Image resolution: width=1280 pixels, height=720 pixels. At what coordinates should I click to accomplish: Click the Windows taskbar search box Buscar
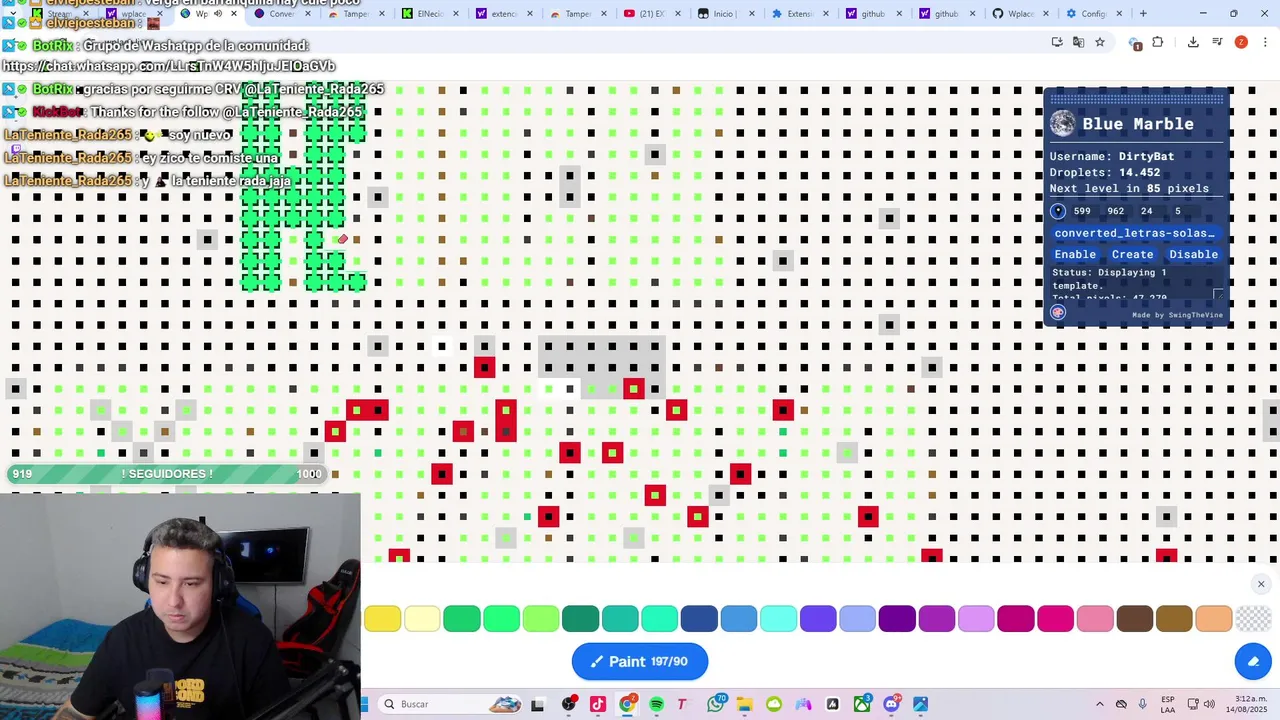449,704
